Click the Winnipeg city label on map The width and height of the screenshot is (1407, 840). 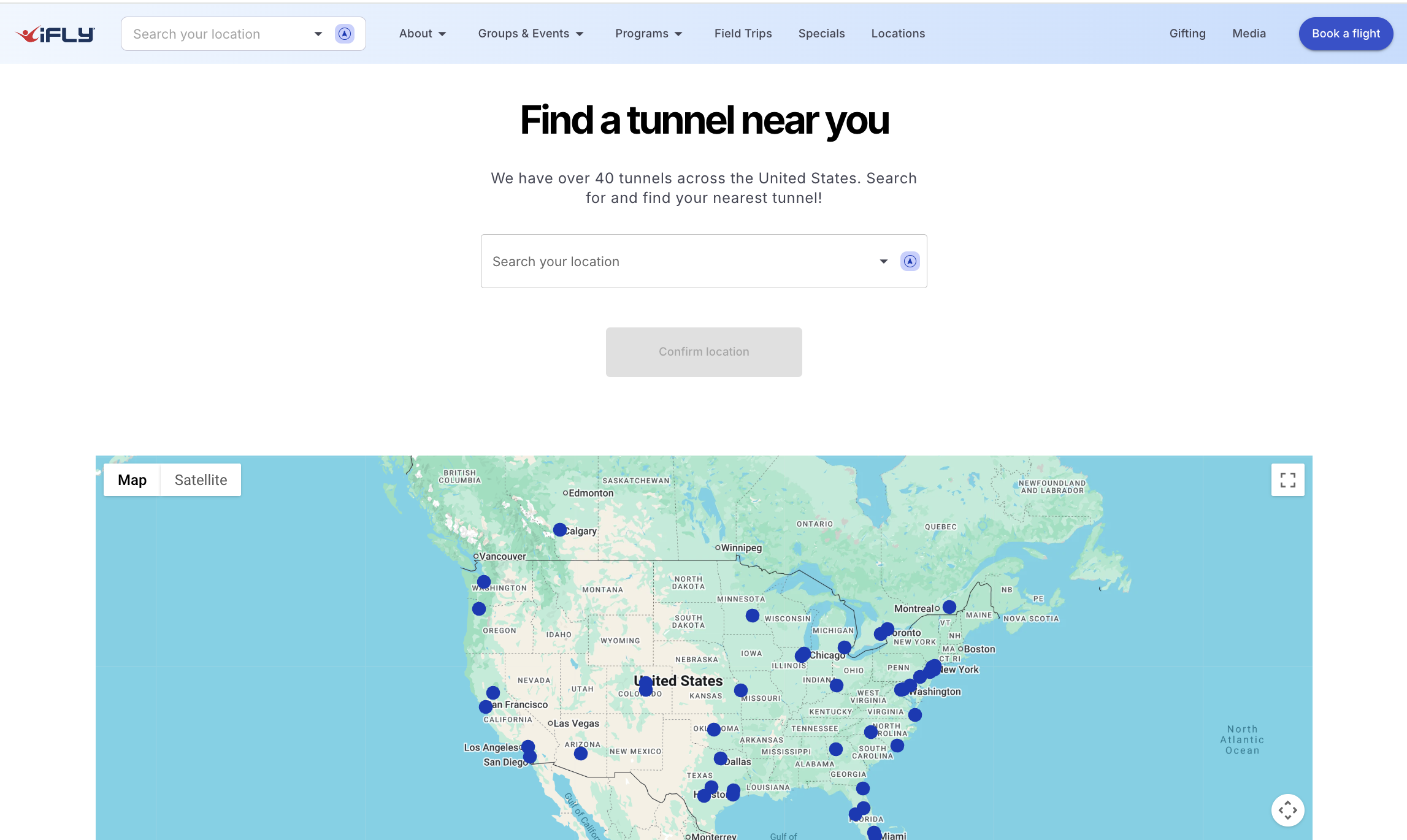[741, 548]
